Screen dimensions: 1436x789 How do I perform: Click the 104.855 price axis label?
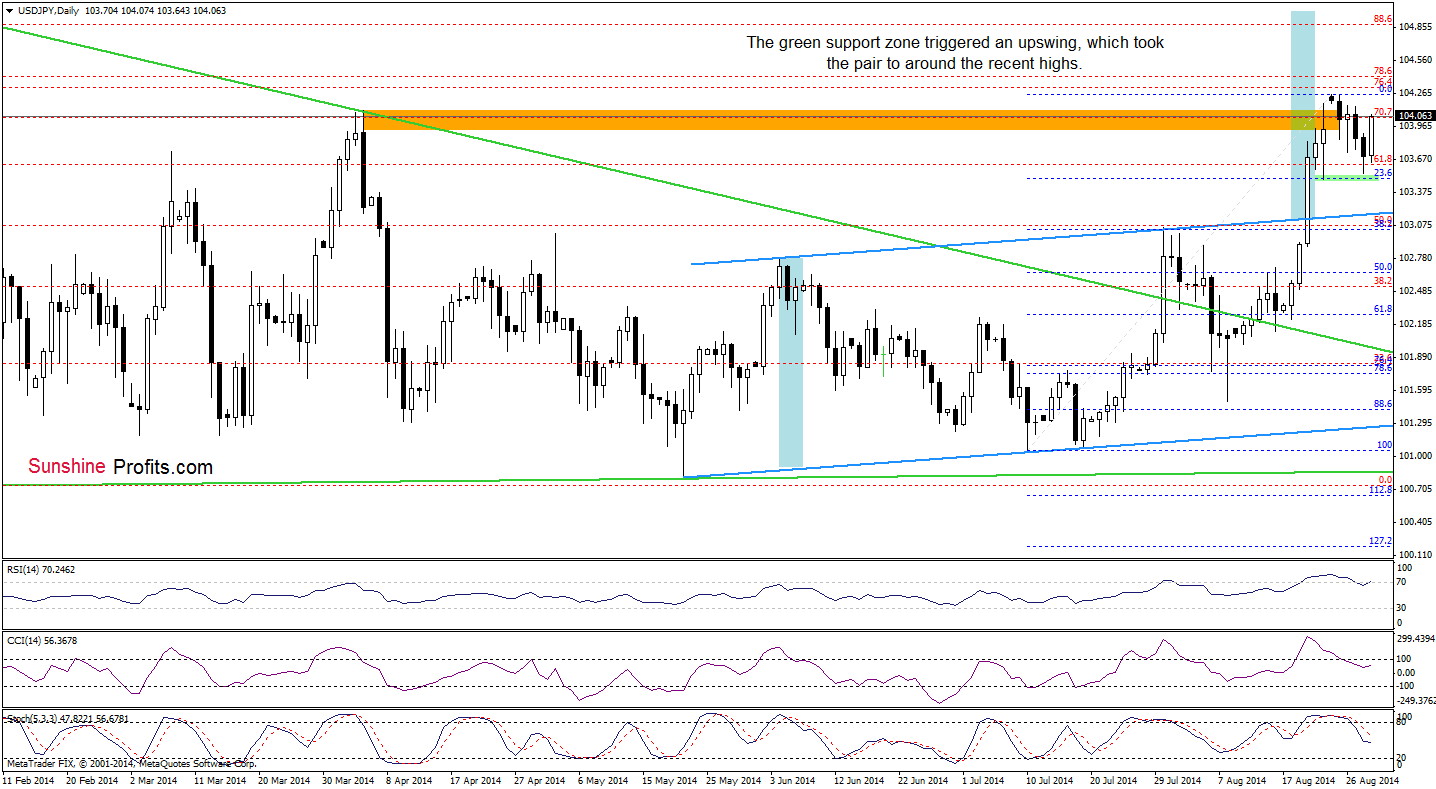[1416, 28]
